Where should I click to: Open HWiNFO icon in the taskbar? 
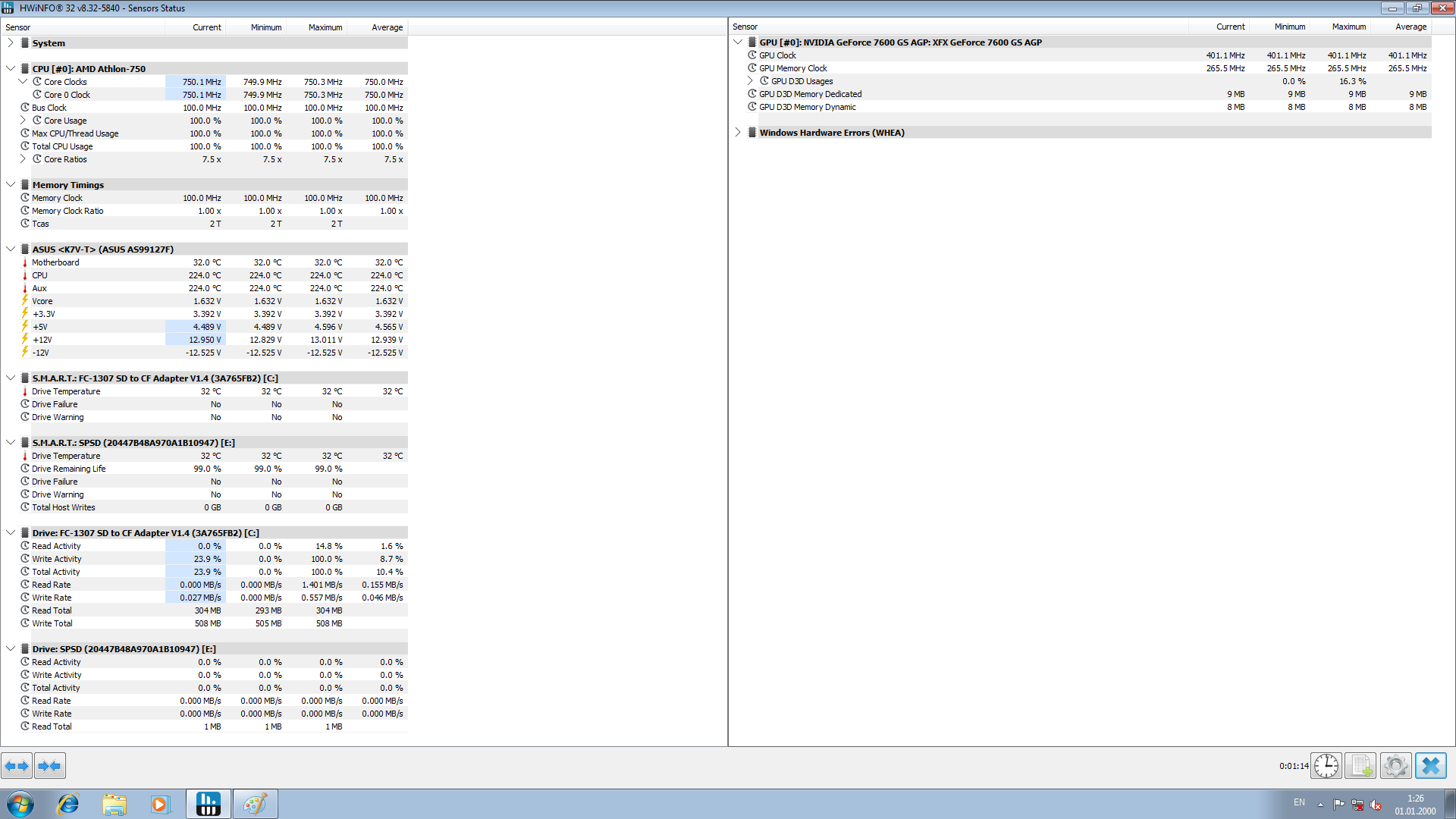click(208, 804)
